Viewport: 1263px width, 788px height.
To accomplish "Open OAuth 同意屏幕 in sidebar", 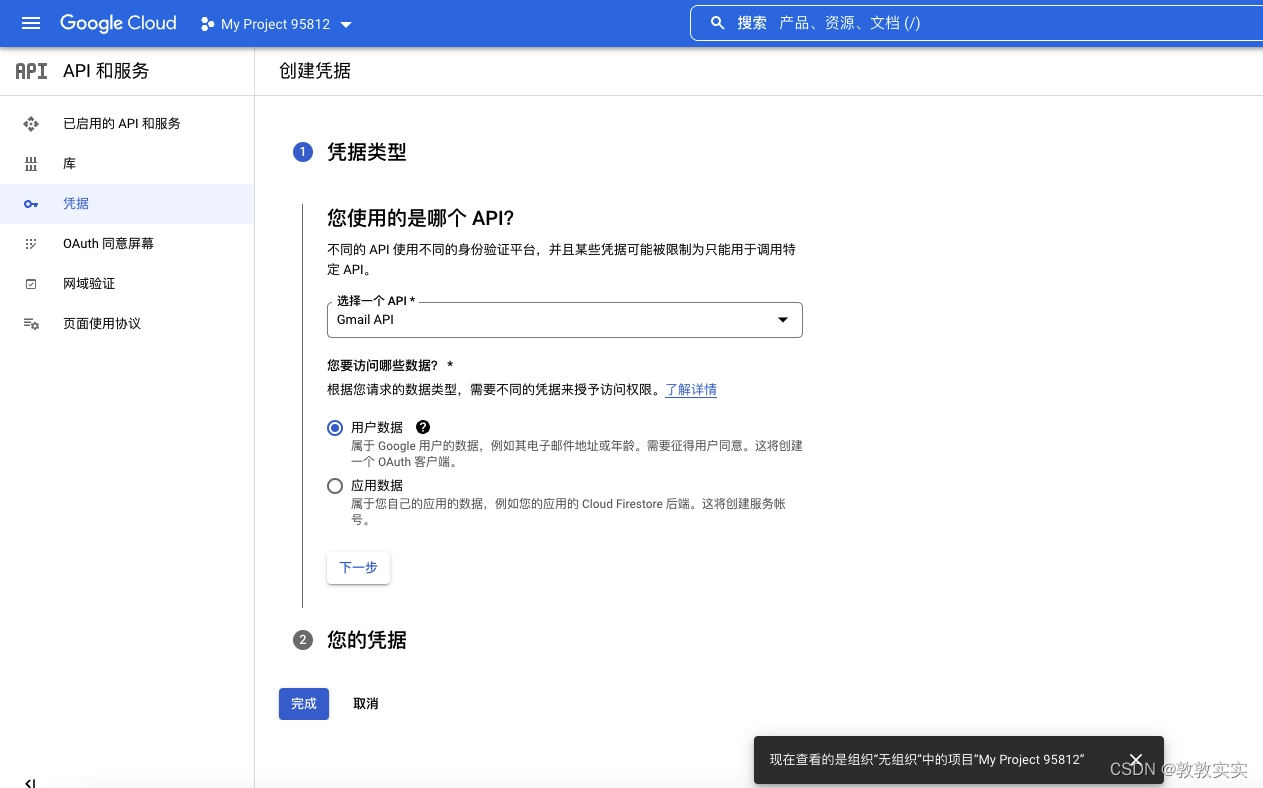I will [108, 244].
